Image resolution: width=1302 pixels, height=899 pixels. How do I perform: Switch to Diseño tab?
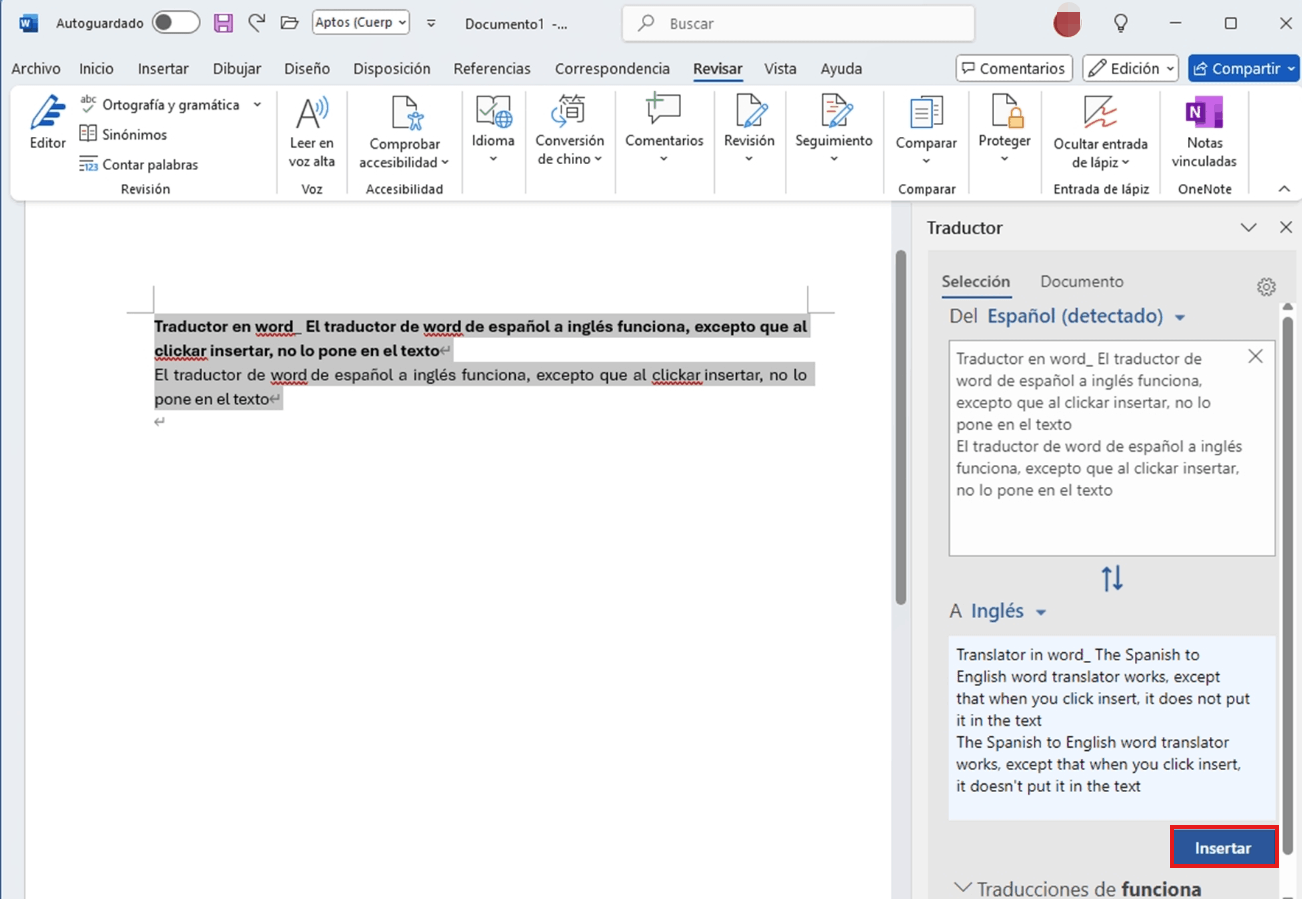coord(307,69)
